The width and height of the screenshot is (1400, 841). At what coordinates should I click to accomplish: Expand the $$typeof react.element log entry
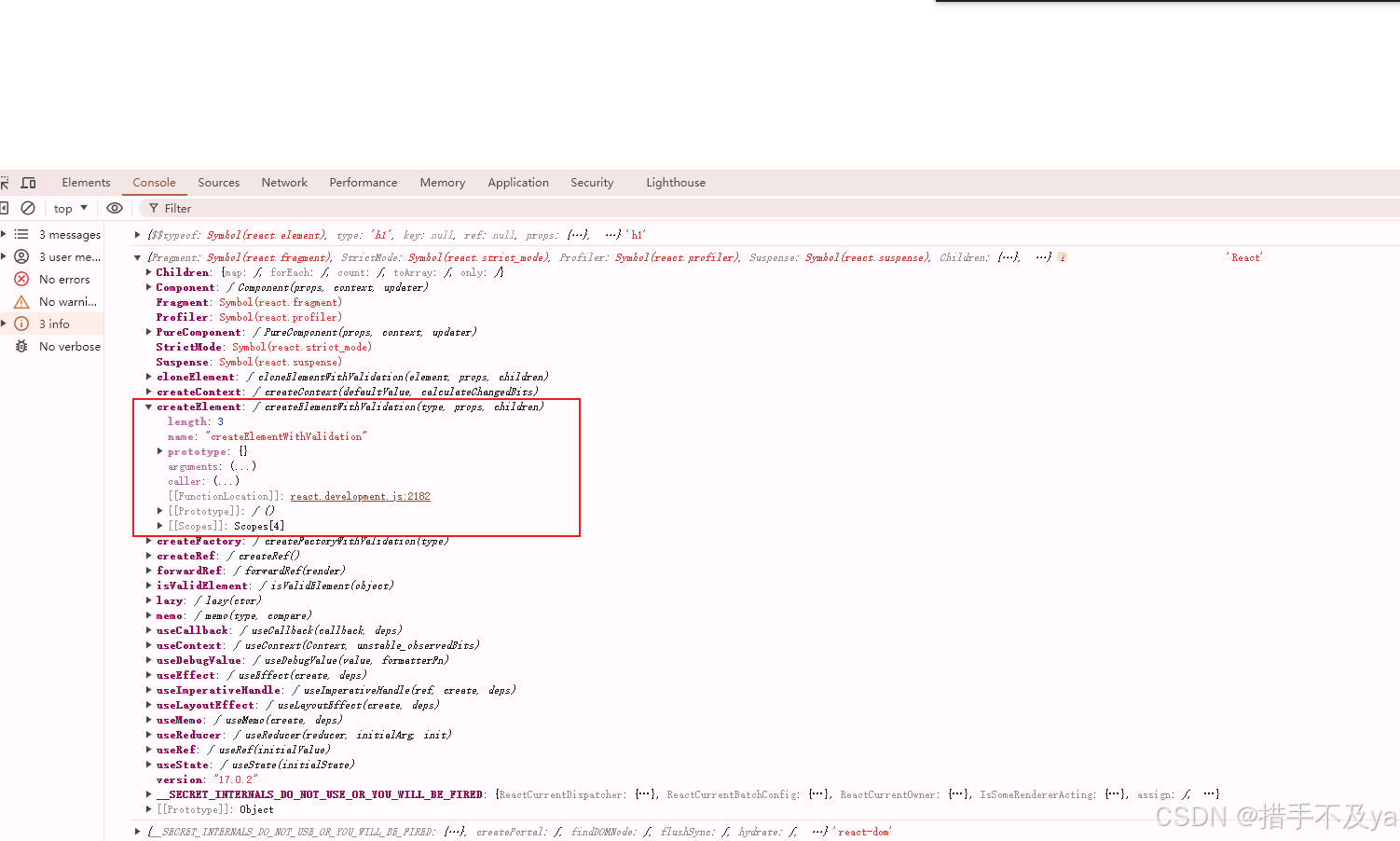click(x=137, y=235)
